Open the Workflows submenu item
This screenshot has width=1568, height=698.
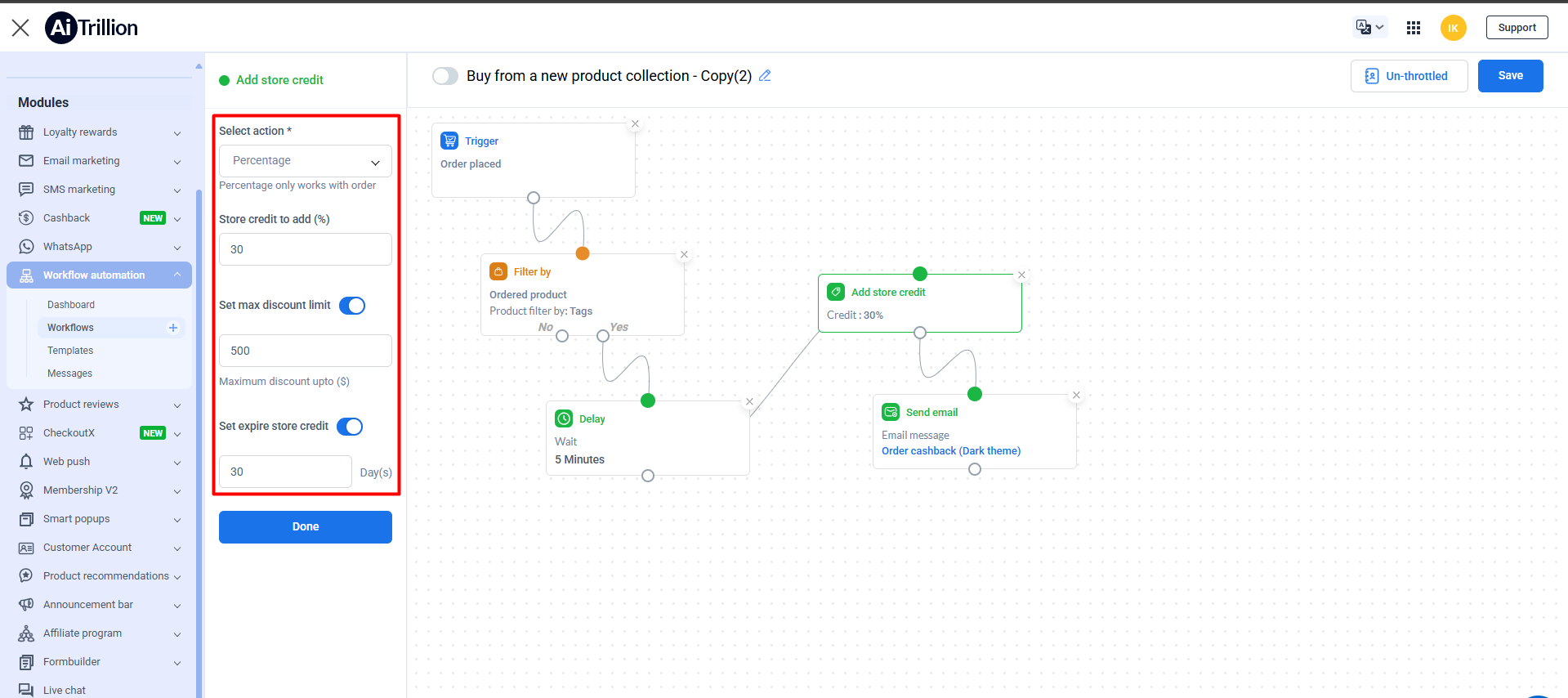tap(70, 328)
